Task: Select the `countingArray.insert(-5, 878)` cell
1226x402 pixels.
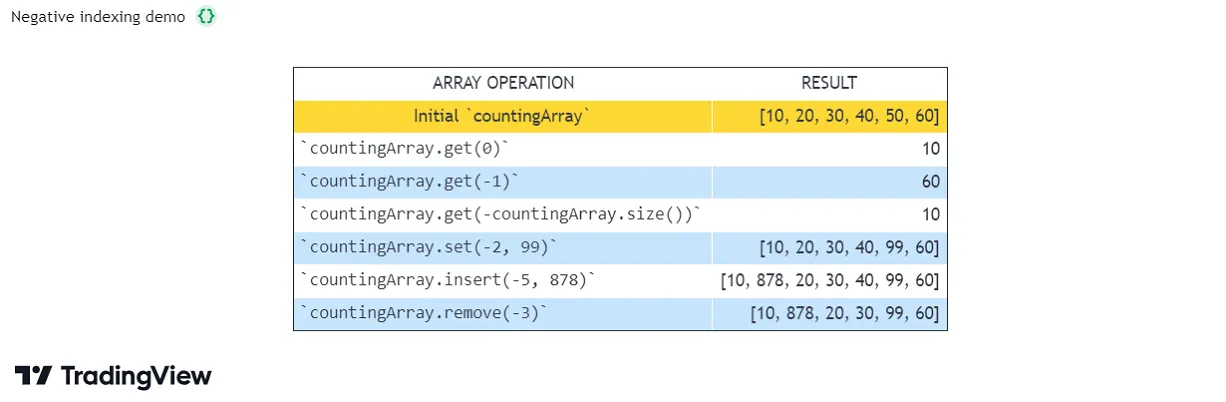Action: click(448, 281)
